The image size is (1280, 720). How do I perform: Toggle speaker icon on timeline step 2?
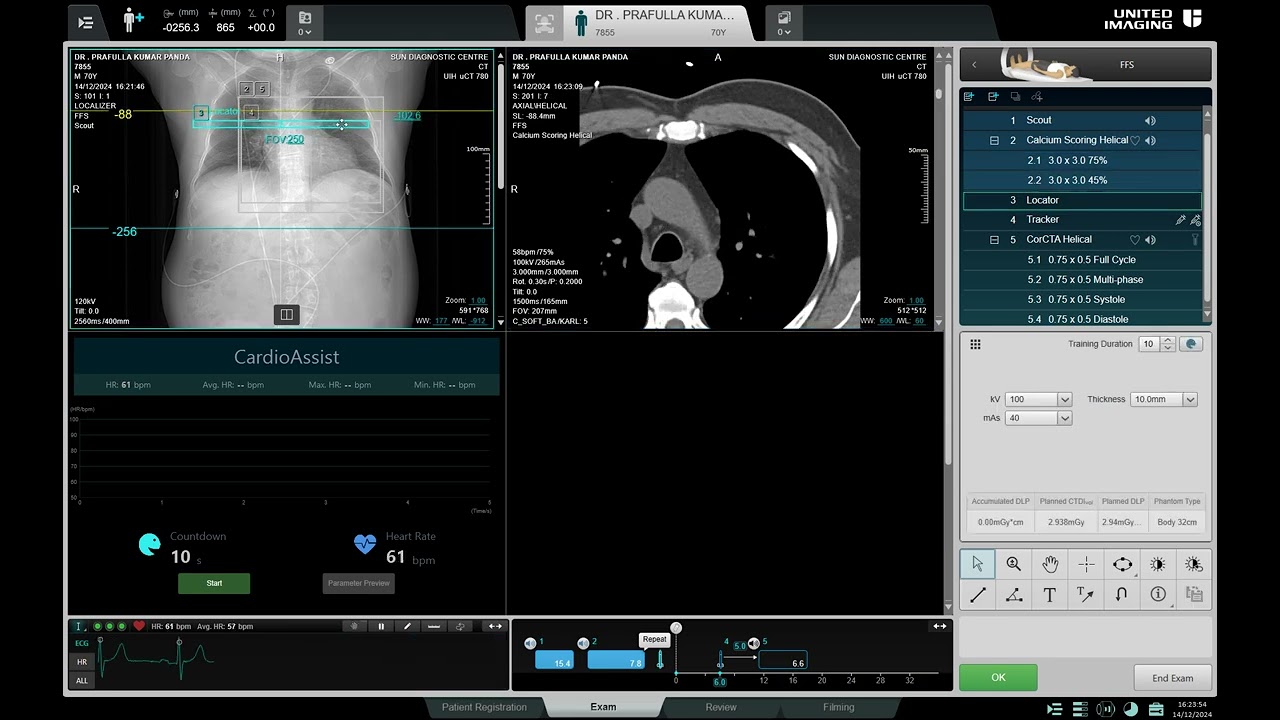click(583, 643)
